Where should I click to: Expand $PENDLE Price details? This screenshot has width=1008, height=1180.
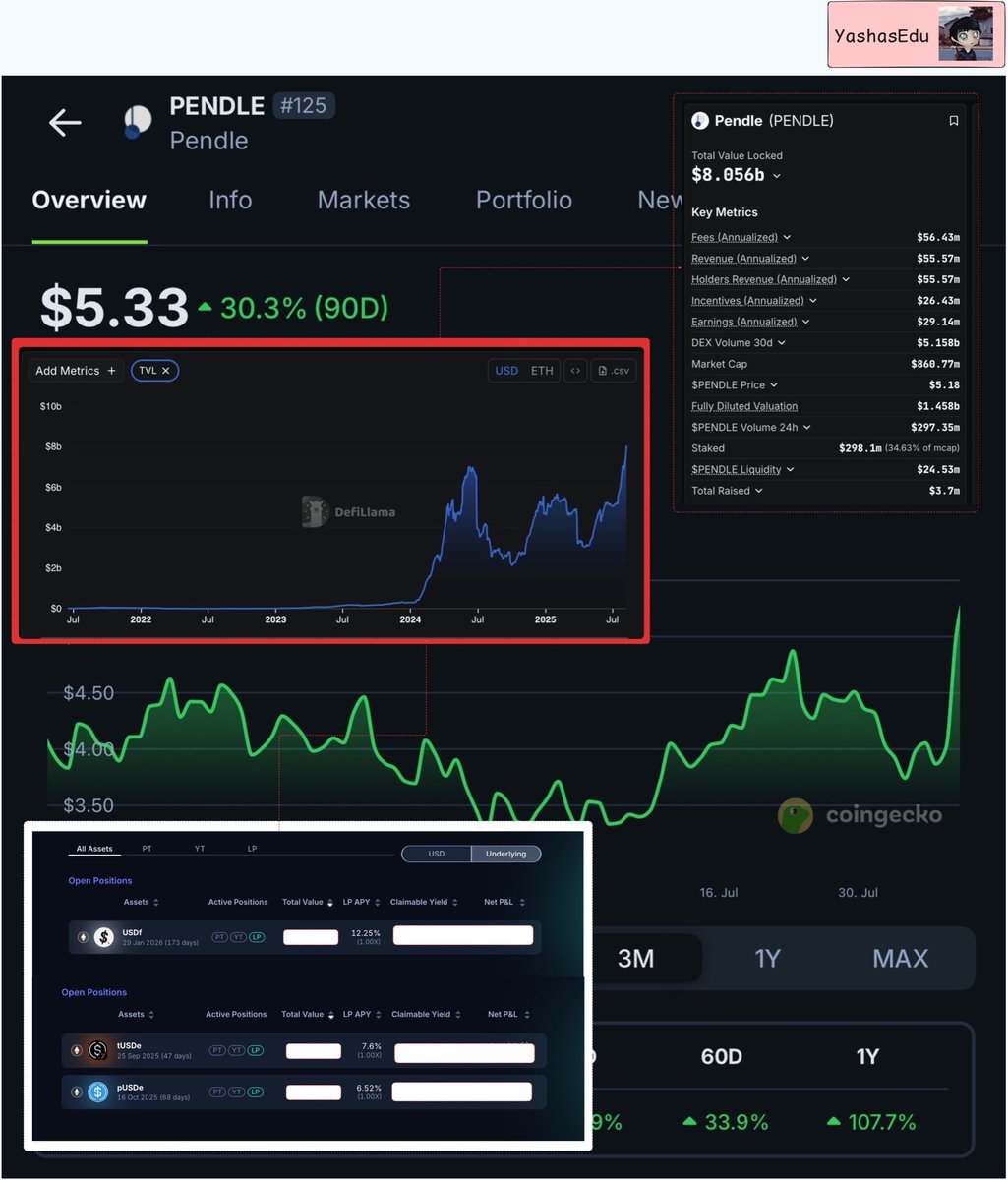pyautogui.click(x=774, y=385)
